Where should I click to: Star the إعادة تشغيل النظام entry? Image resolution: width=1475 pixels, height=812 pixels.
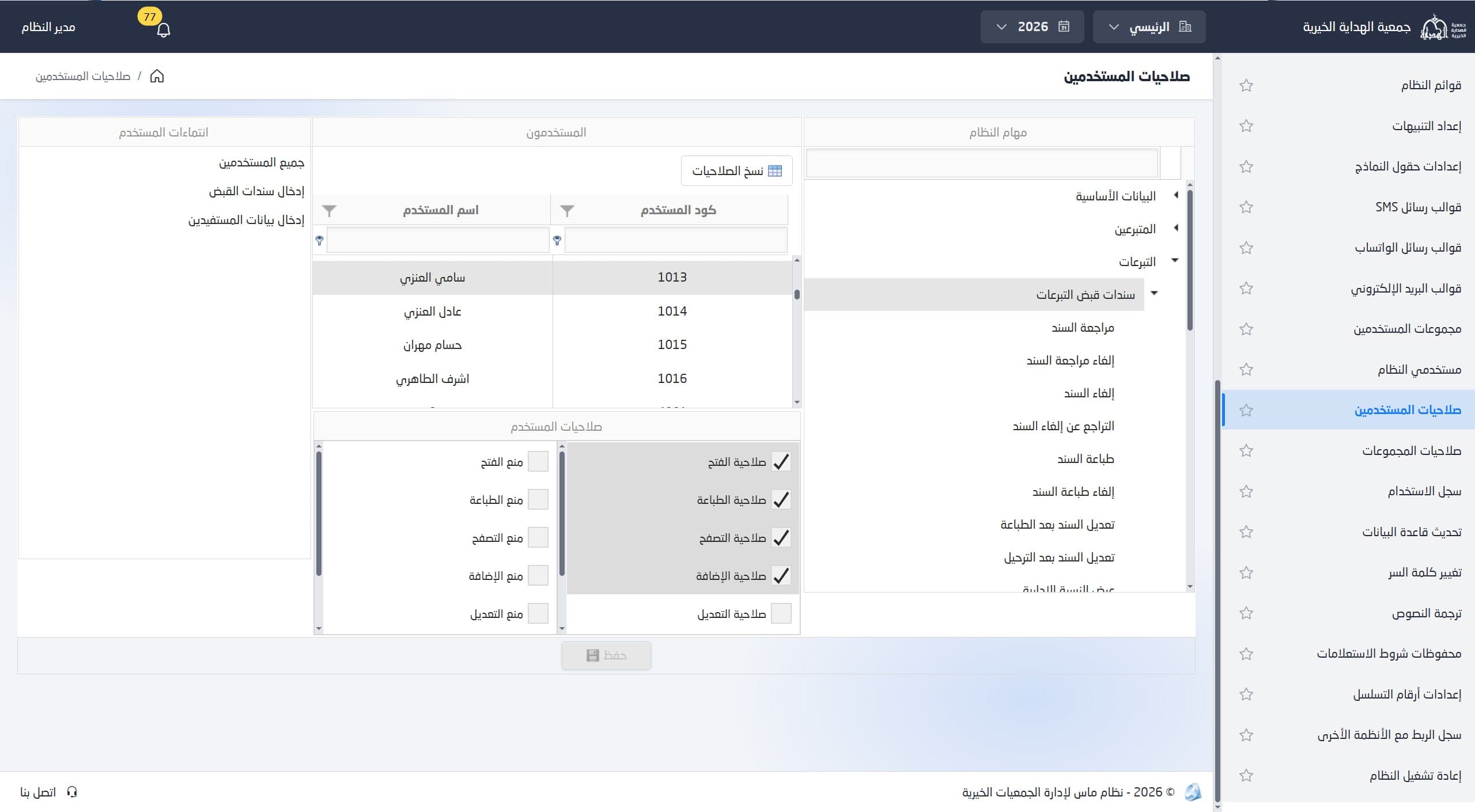1246,775
